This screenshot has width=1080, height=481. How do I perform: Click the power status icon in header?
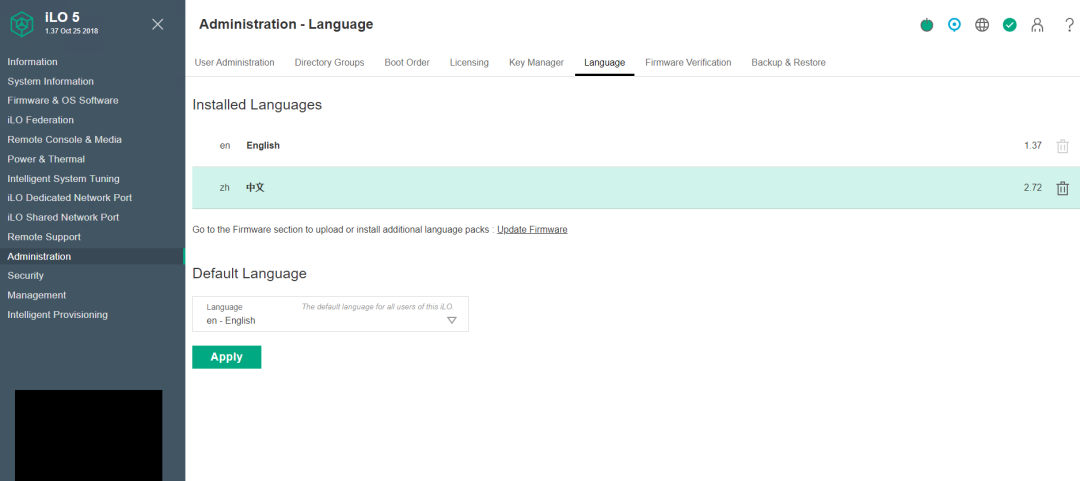click(x=926, y=25)
